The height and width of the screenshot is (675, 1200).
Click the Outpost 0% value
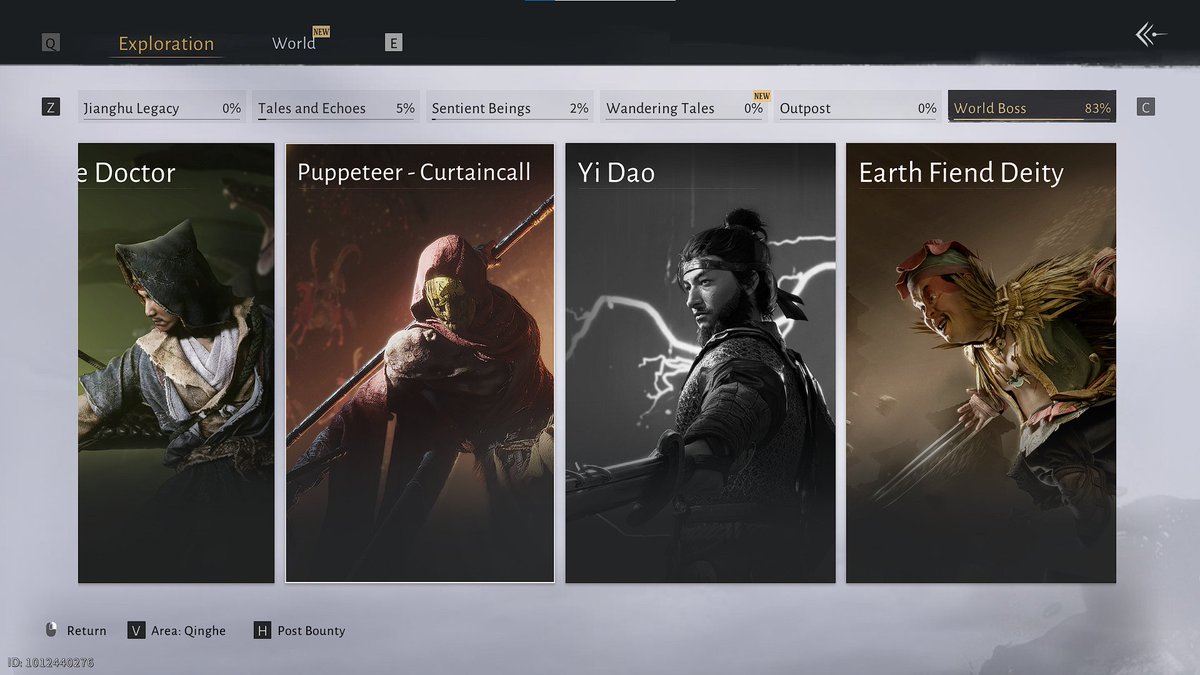(927, 108)
